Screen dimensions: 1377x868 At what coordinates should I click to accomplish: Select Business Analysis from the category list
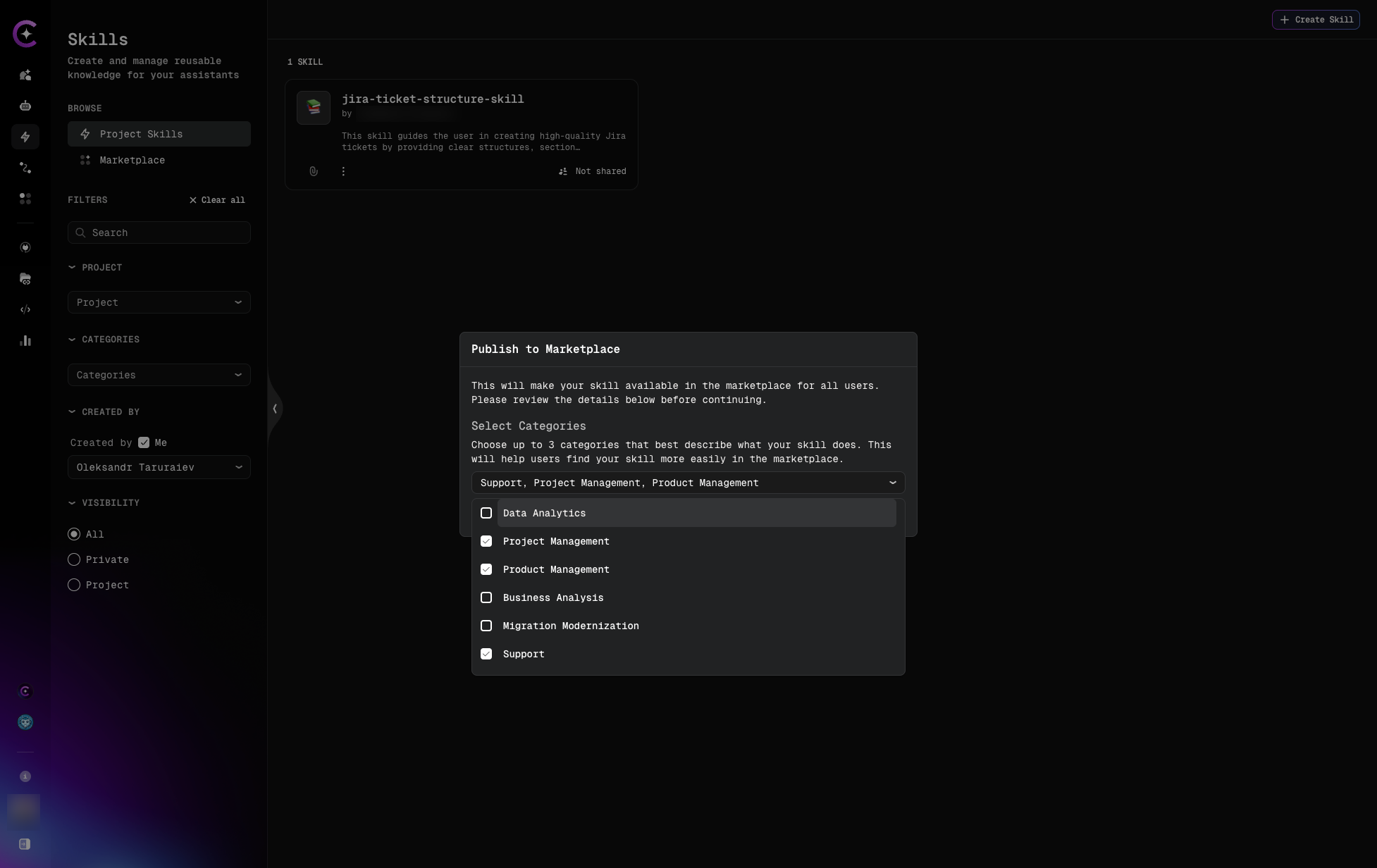click(x=486, y=597)
